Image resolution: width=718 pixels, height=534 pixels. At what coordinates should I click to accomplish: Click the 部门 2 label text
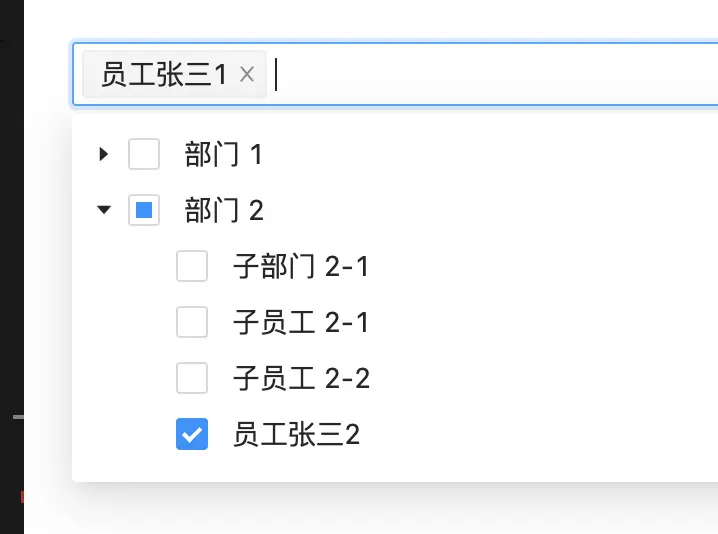coord(224,210)
